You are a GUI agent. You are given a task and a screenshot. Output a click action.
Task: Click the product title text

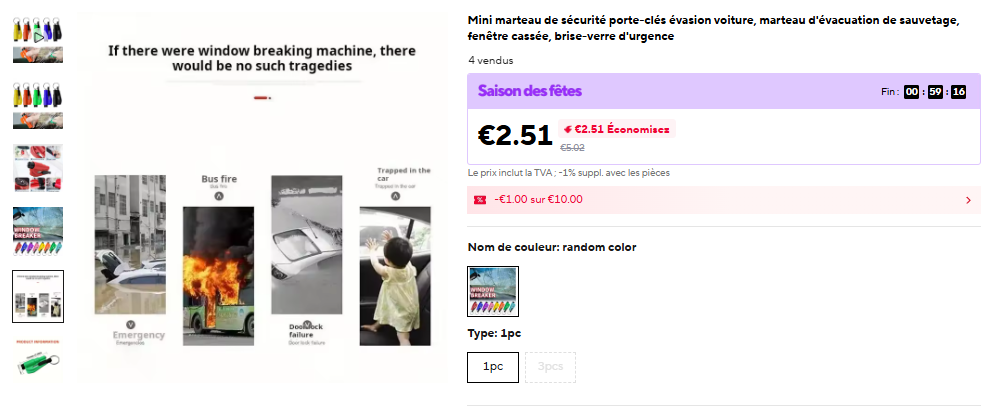(713, 28)
